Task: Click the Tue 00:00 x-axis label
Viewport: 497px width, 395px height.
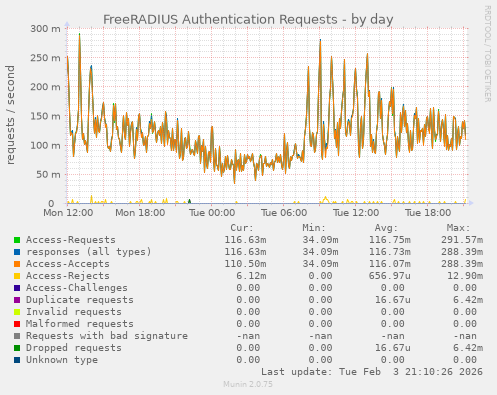Action: (x=212, y=213)
